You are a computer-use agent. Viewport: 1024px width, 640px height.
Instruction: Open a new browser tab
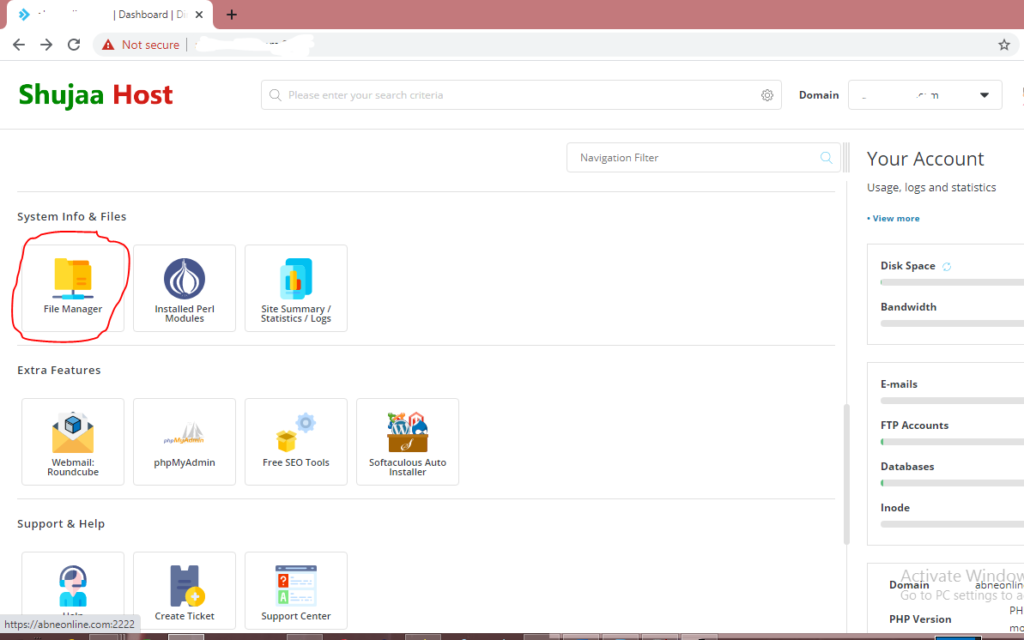coord(231,15)
